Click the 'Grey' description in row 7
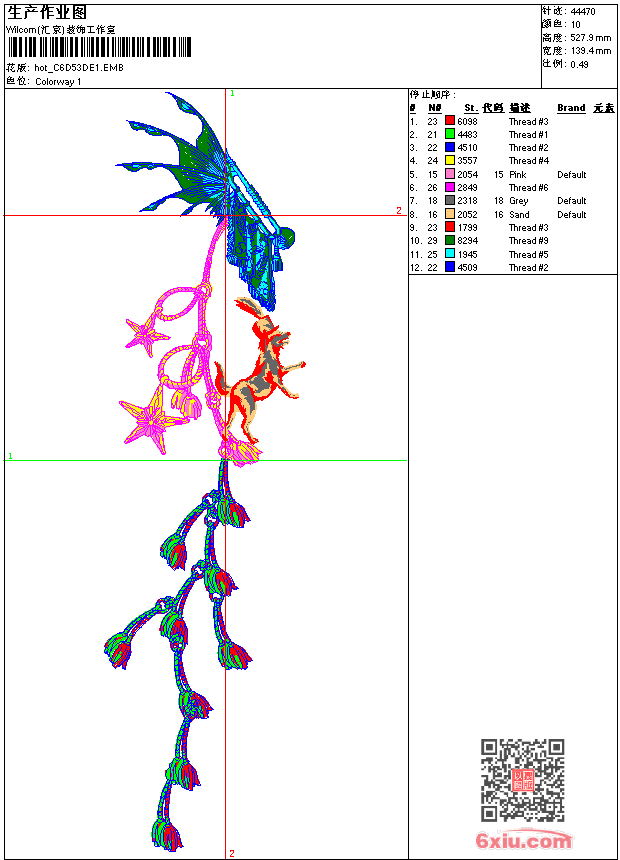The image size is (620, 860). (x=518, y=201)
